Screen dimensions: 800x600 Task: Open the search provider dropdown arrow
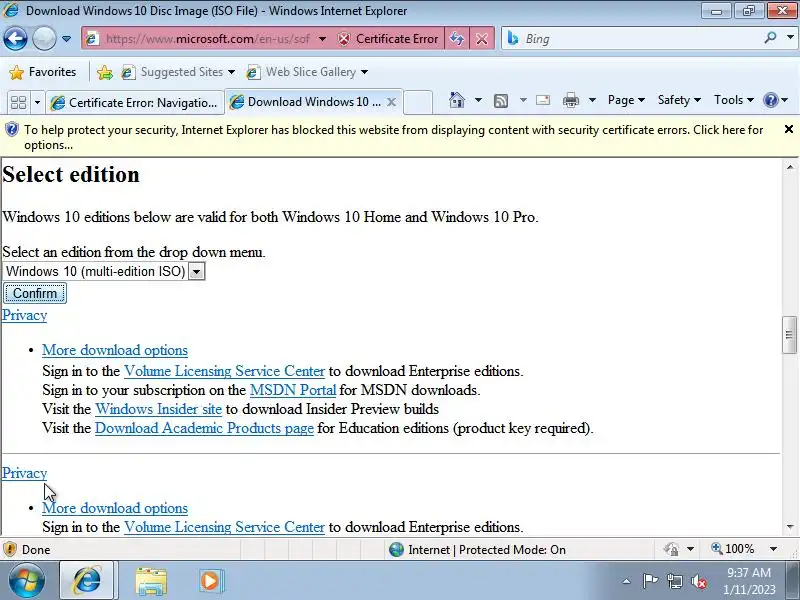tap(790, 38)
